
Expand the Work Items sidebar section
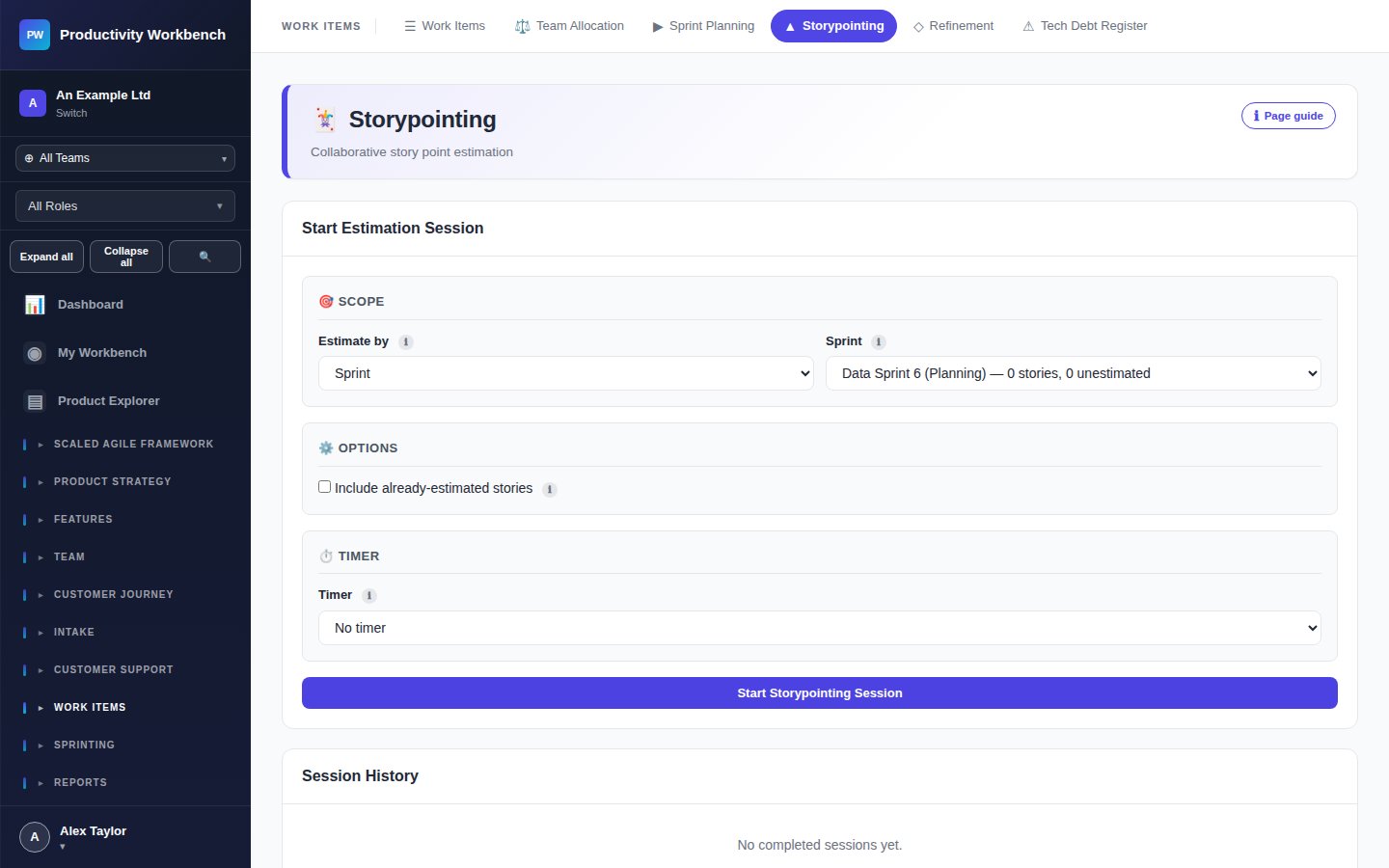point(125,708)
